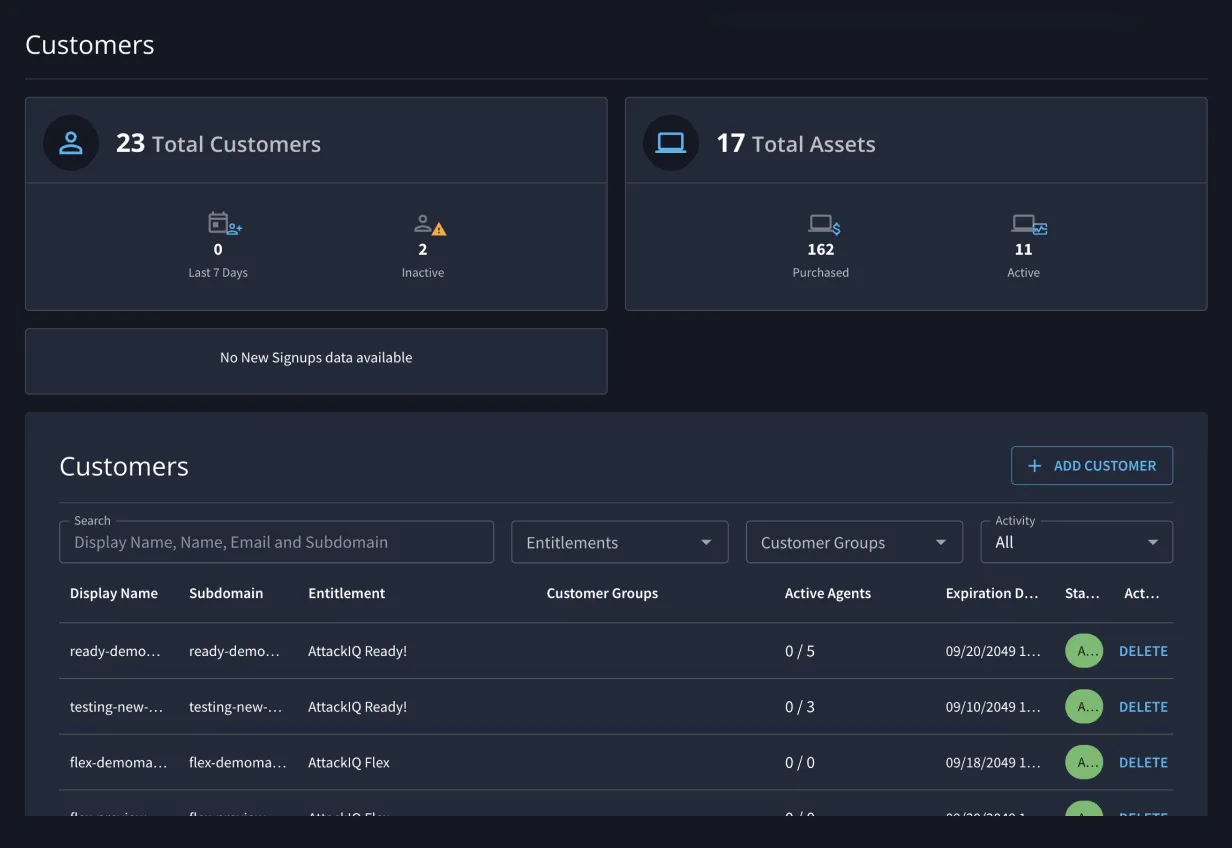Sort by the Active Agents column header

(x=827, y=593)
